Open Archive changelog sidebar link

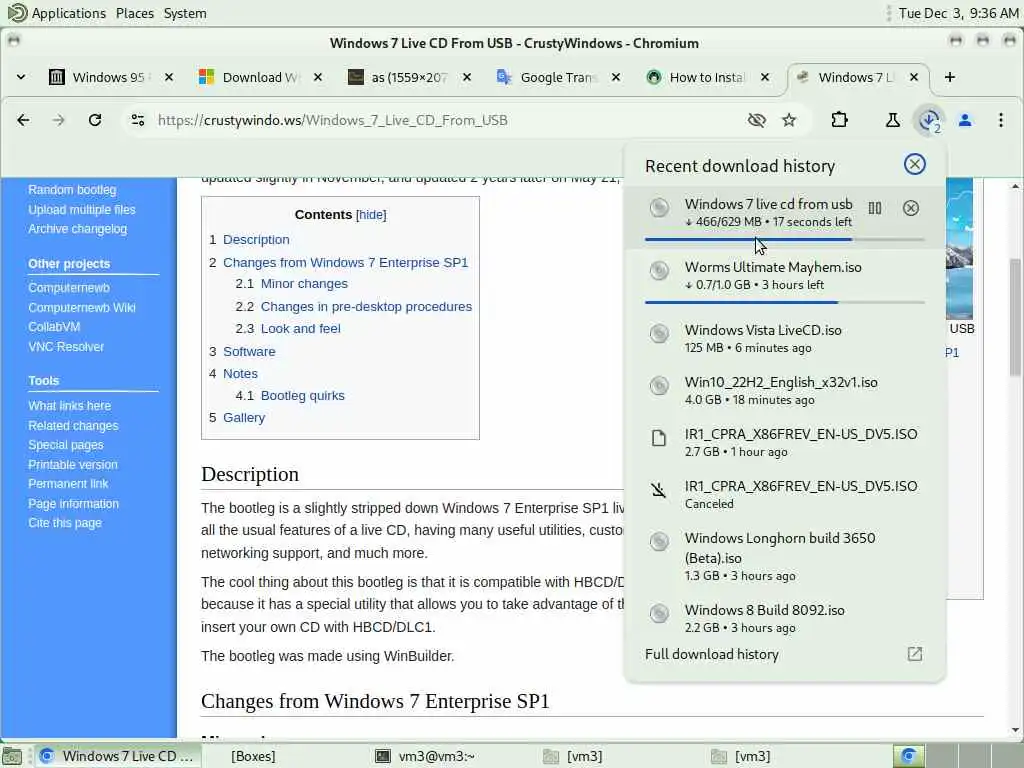click(x=77, y=229)
